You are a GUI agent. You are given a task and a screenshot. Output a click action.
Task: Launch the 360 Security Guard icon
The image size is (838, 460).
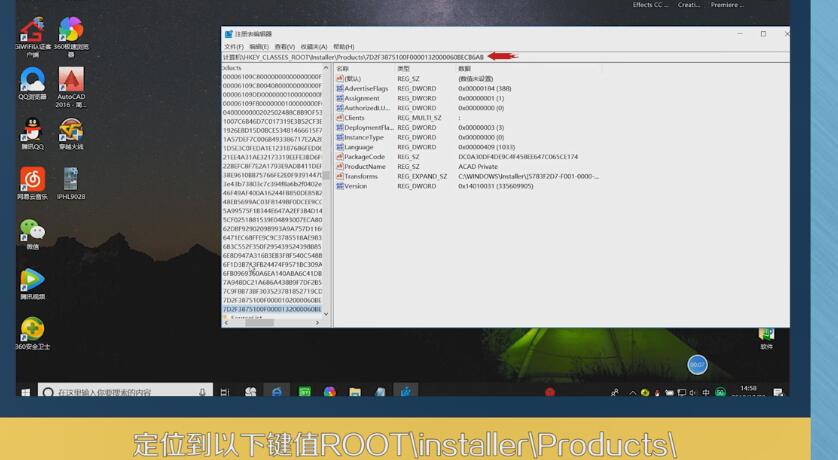pyautogui.click(x=32, y=331)
